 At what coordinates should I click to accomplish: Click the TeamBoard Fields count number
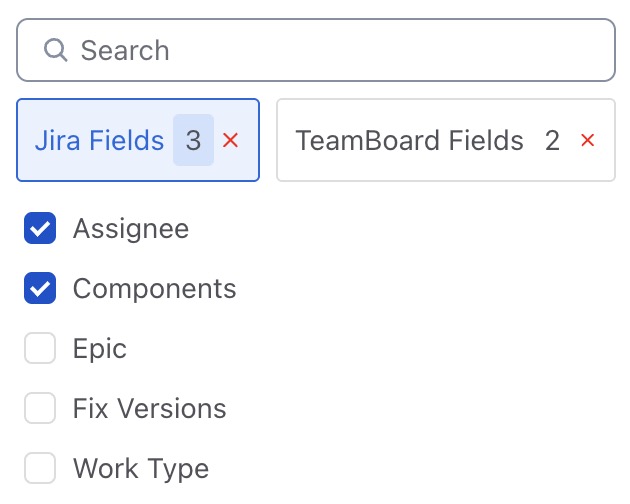(552, 140)
